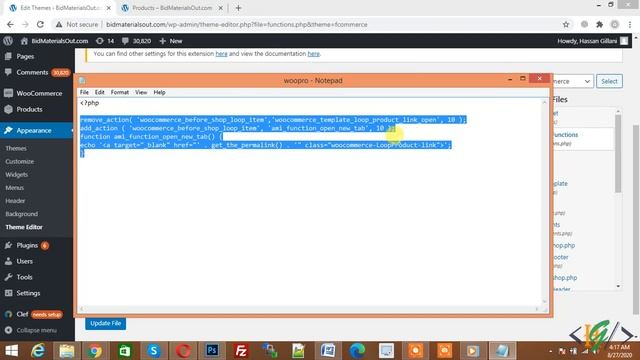
Task: Open Notepad View menu
Action: 141,92
